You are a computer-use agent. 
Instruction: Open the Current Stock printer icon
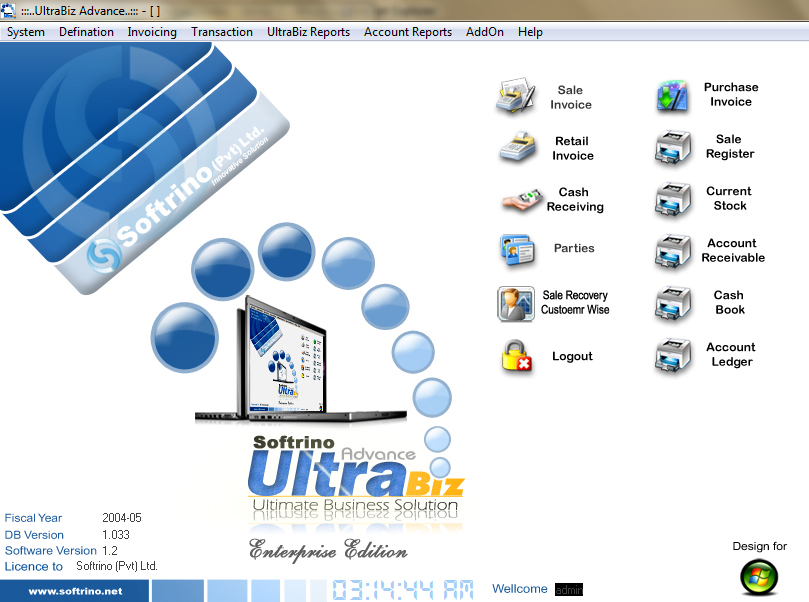click(672, 200)
